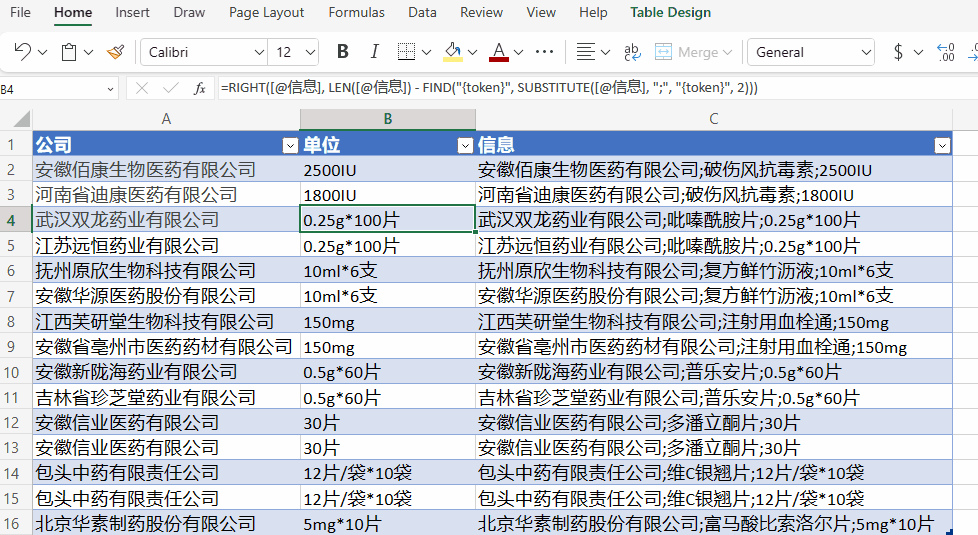Screen dimensions: 978x535
Task: Click cell 150mg in row 9
Action: [x=387, y=347]
